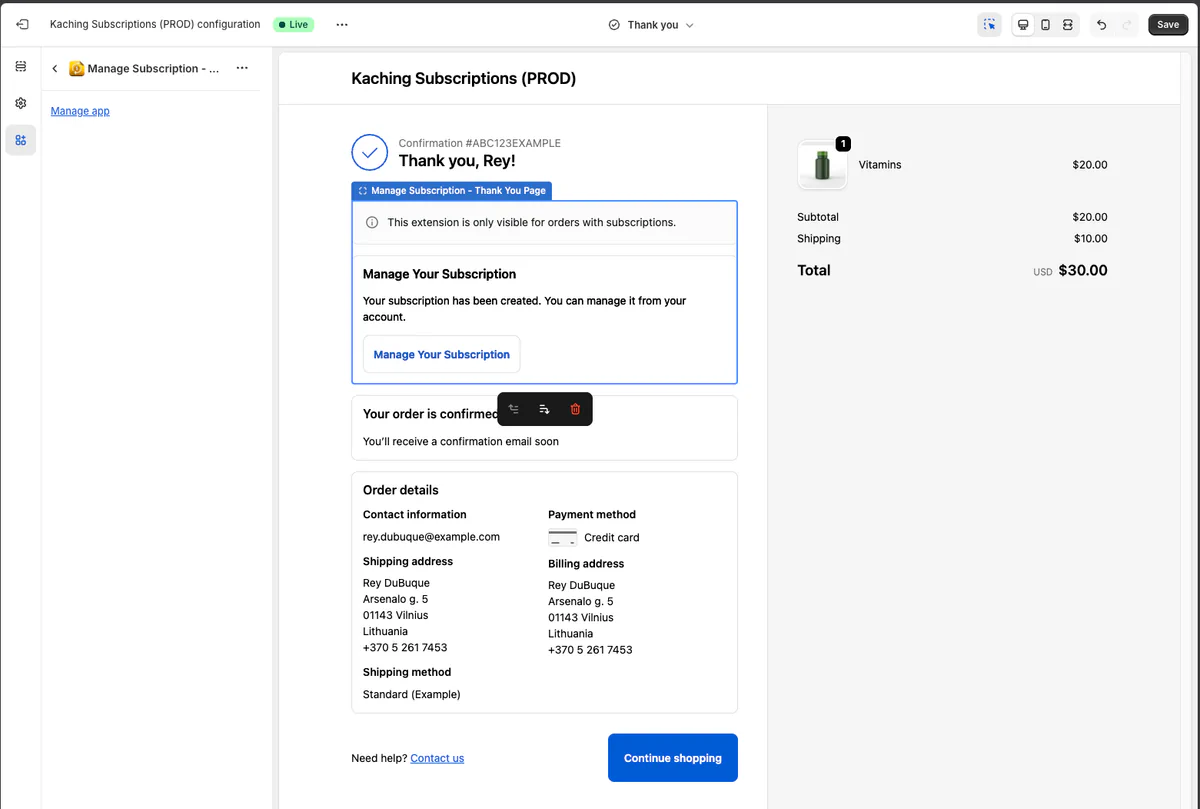This screenshot has width=1200, height=809.
Task: Toggle the inspector selection tool icon
Action: coord(989,25)
